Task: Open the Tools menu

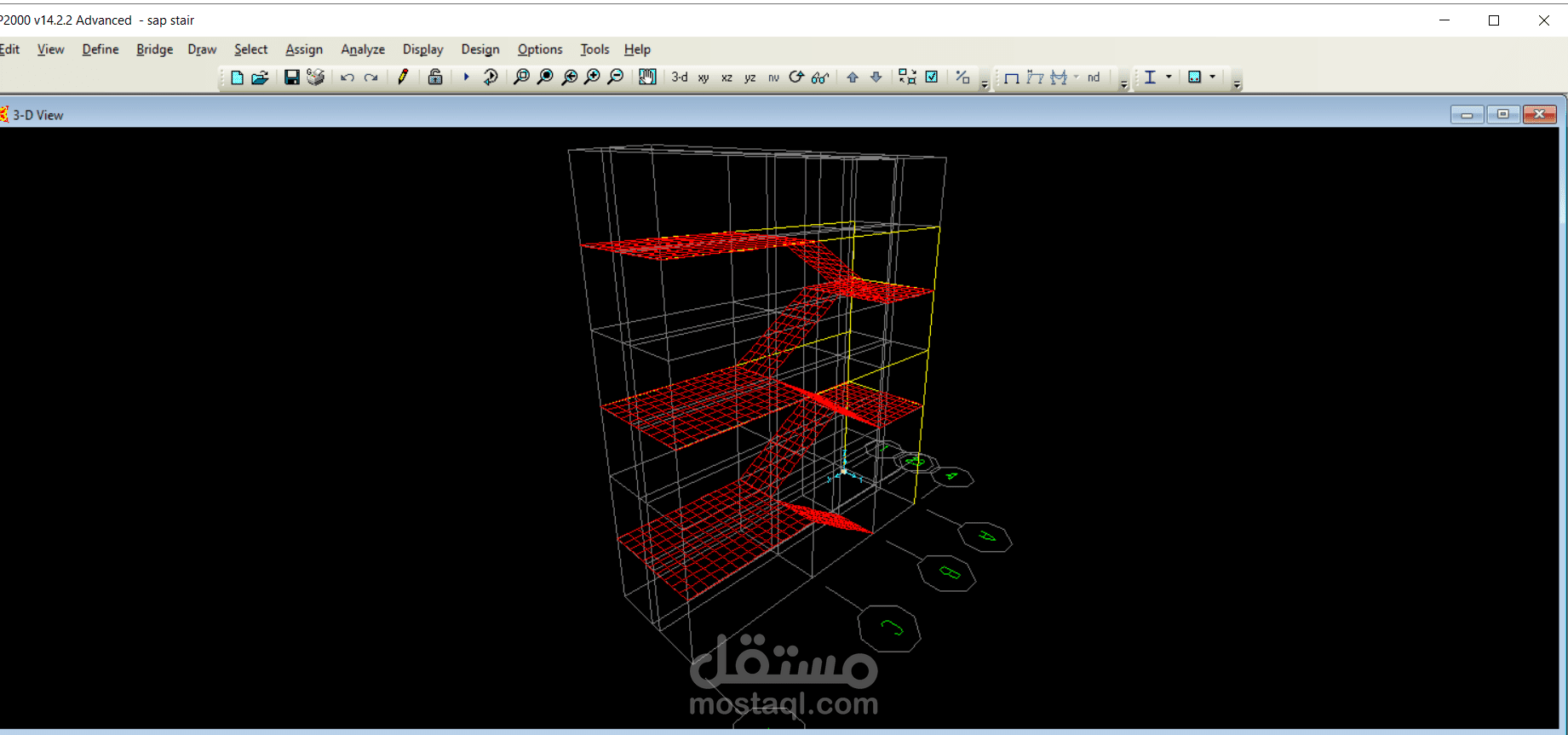Action: tap(594, 49)
